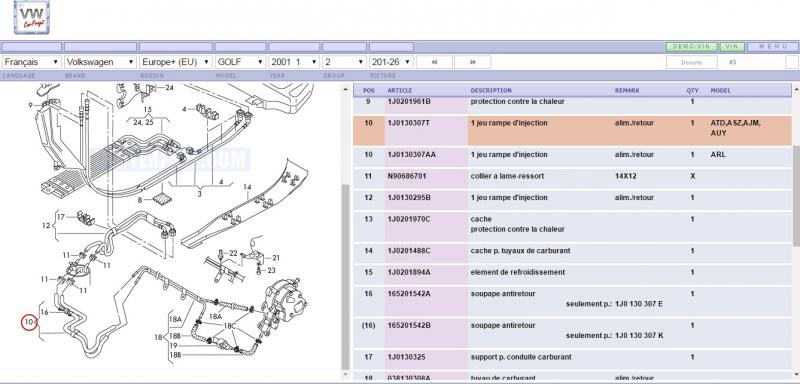
Task: Click the ARTICLE column header
Action: pyautogui.click(x=399, y=90)
